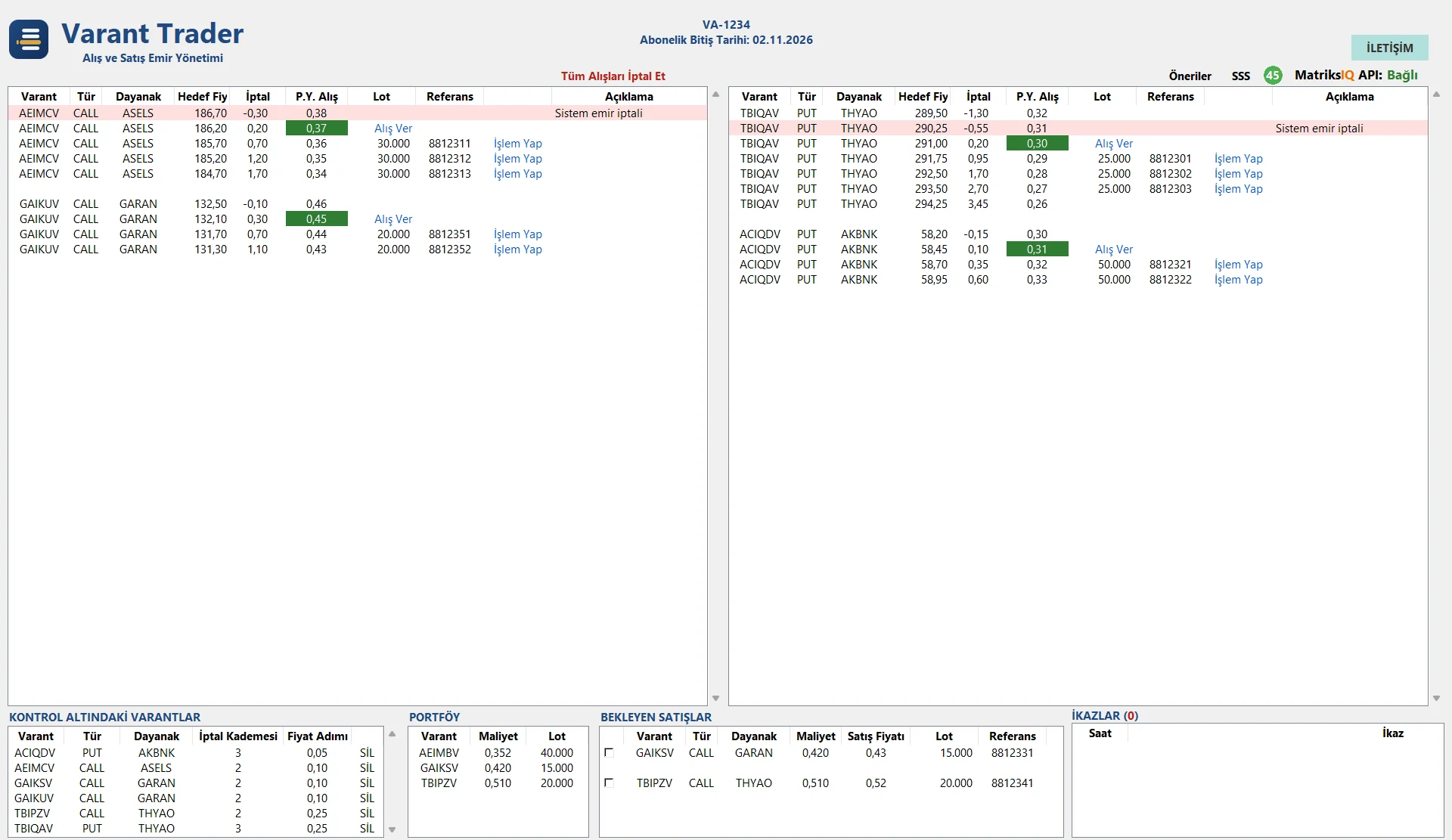
Task: Tick the checkbox for the TBIPZV pending sale
Action: pos(609,783)
